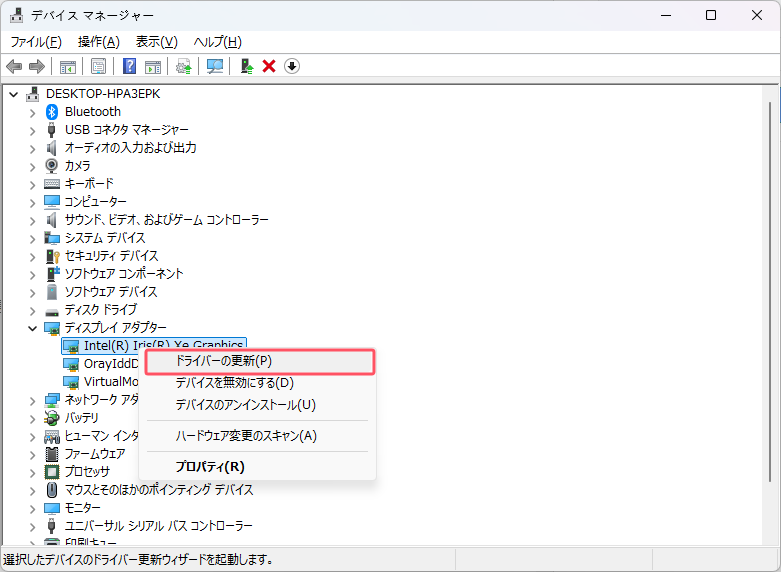
Task: Click the モニター display icon
Action: 52,508
